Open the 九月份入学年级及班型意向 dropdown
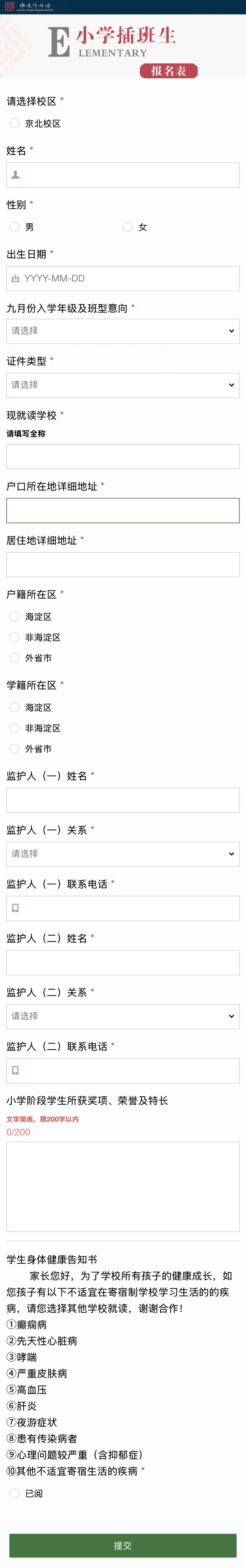Screen dimensions: 246x1568 pos(123,331)
